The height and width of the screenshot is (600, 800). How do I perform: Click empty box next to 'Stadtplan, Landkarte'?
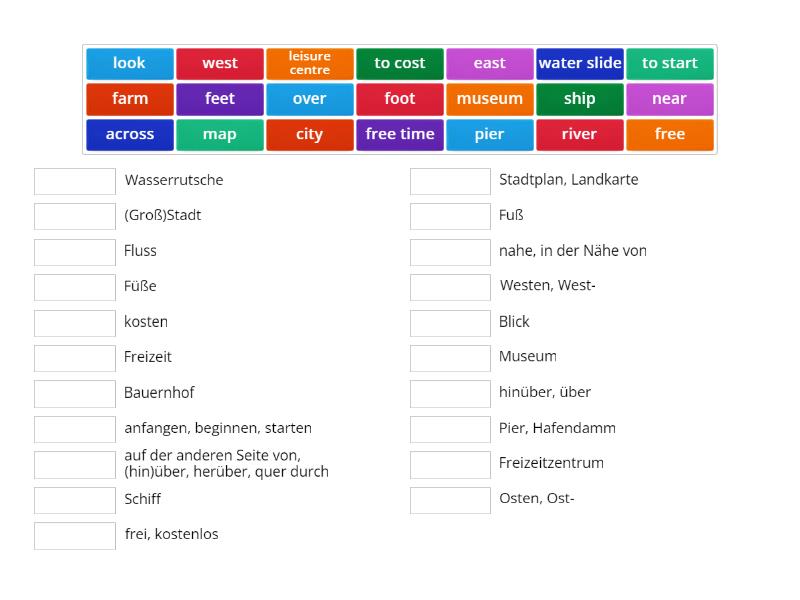pos(450,181)
